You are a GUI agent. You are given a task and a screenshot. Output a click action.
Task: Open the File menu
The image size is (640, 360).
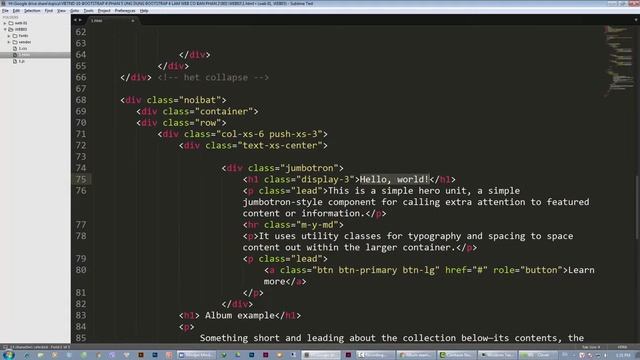[x=5, y=11]
